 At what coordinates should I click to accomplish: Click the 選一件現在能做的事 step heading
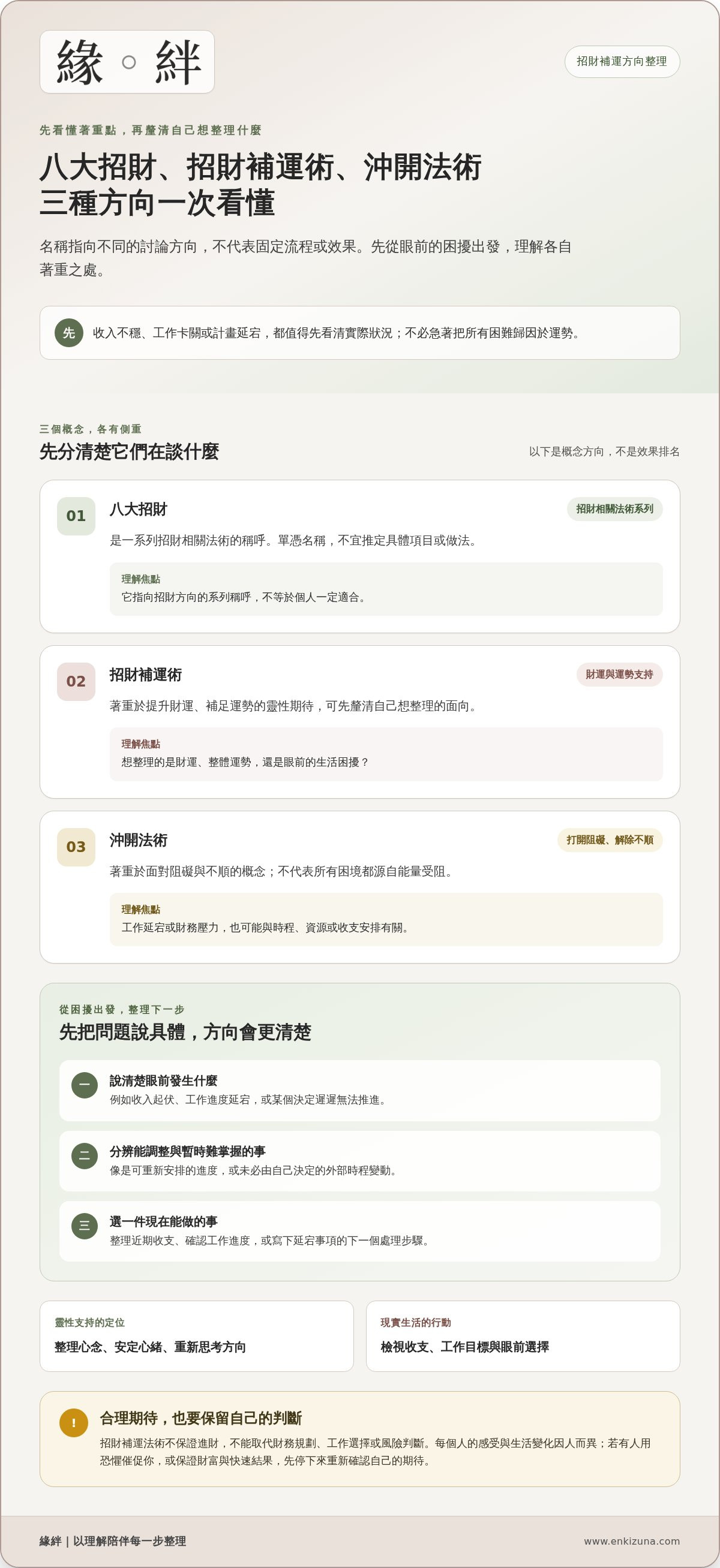point(163,1221)
